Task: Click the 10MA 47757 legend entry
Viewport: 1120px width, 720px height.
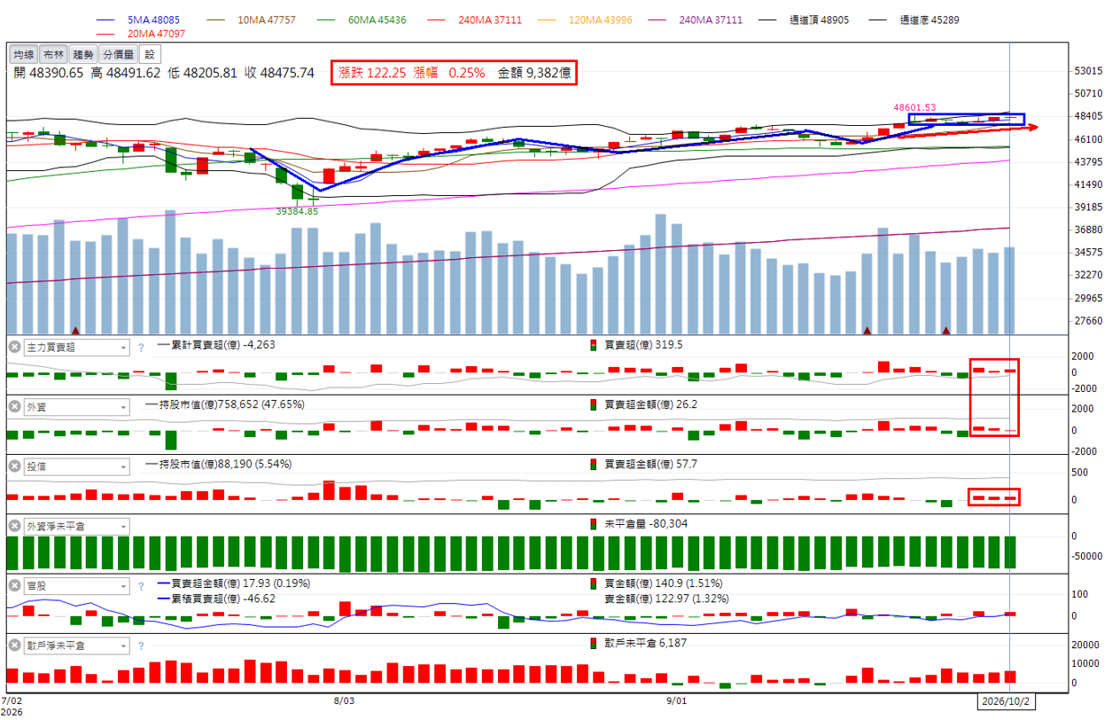Action: coord(251,20)
